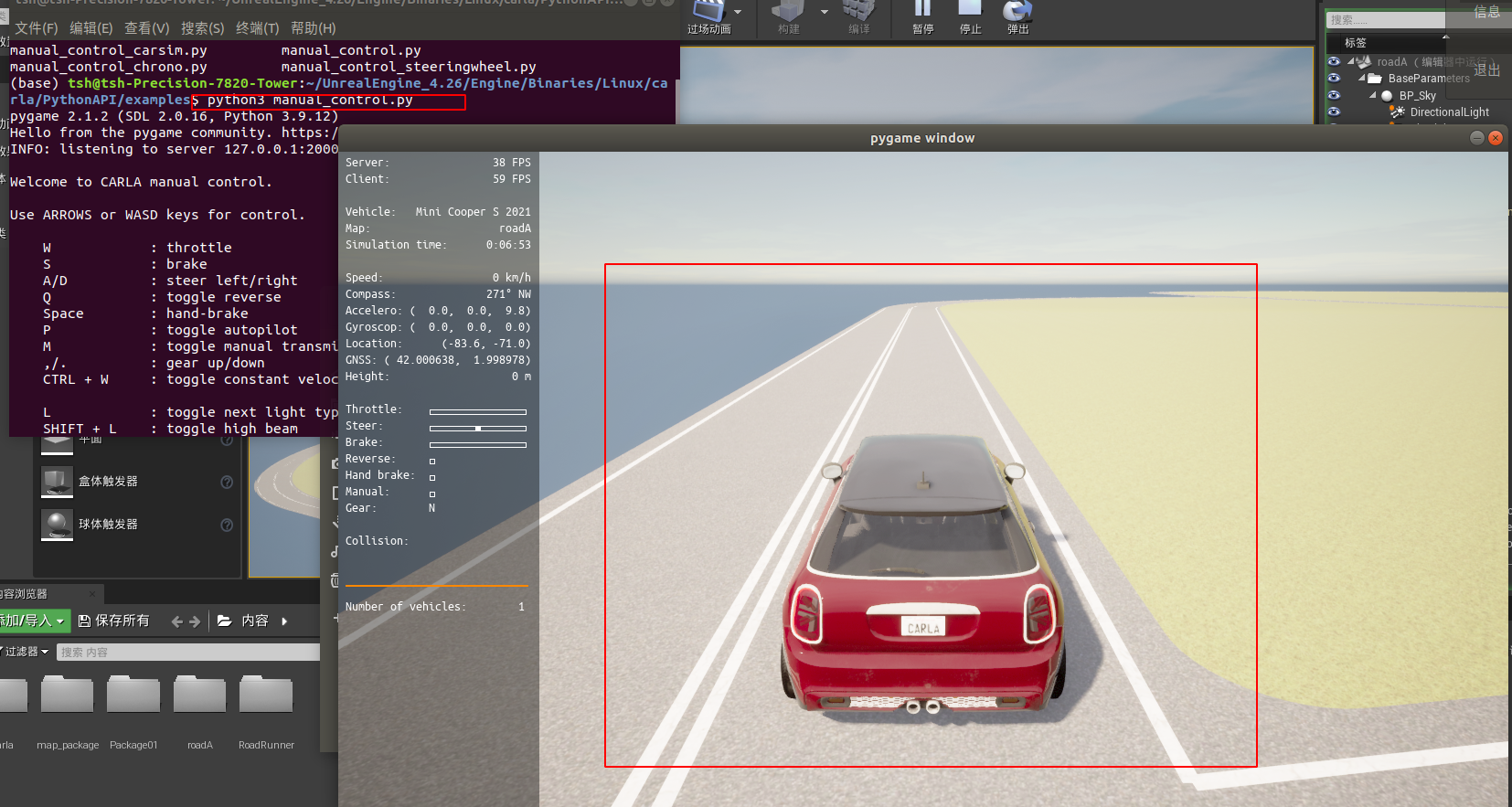Click the green 添加/导入 button
The image size is (1512, 807).
click(x=33, y=621)
